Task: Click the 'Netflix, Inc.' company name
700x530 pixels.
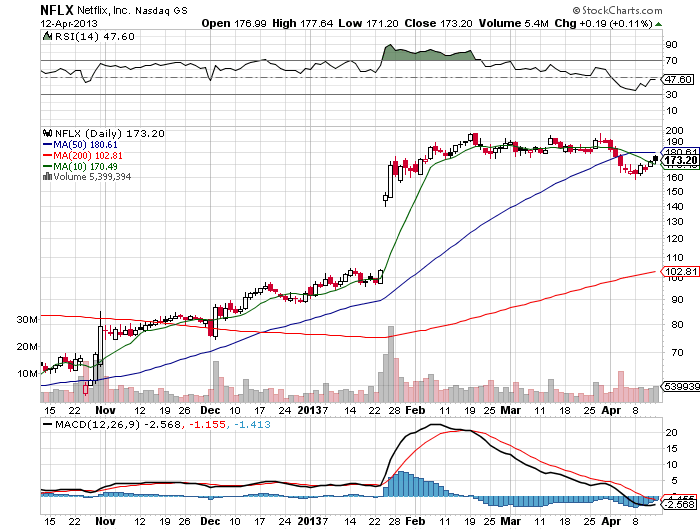Action: (104, 10)
